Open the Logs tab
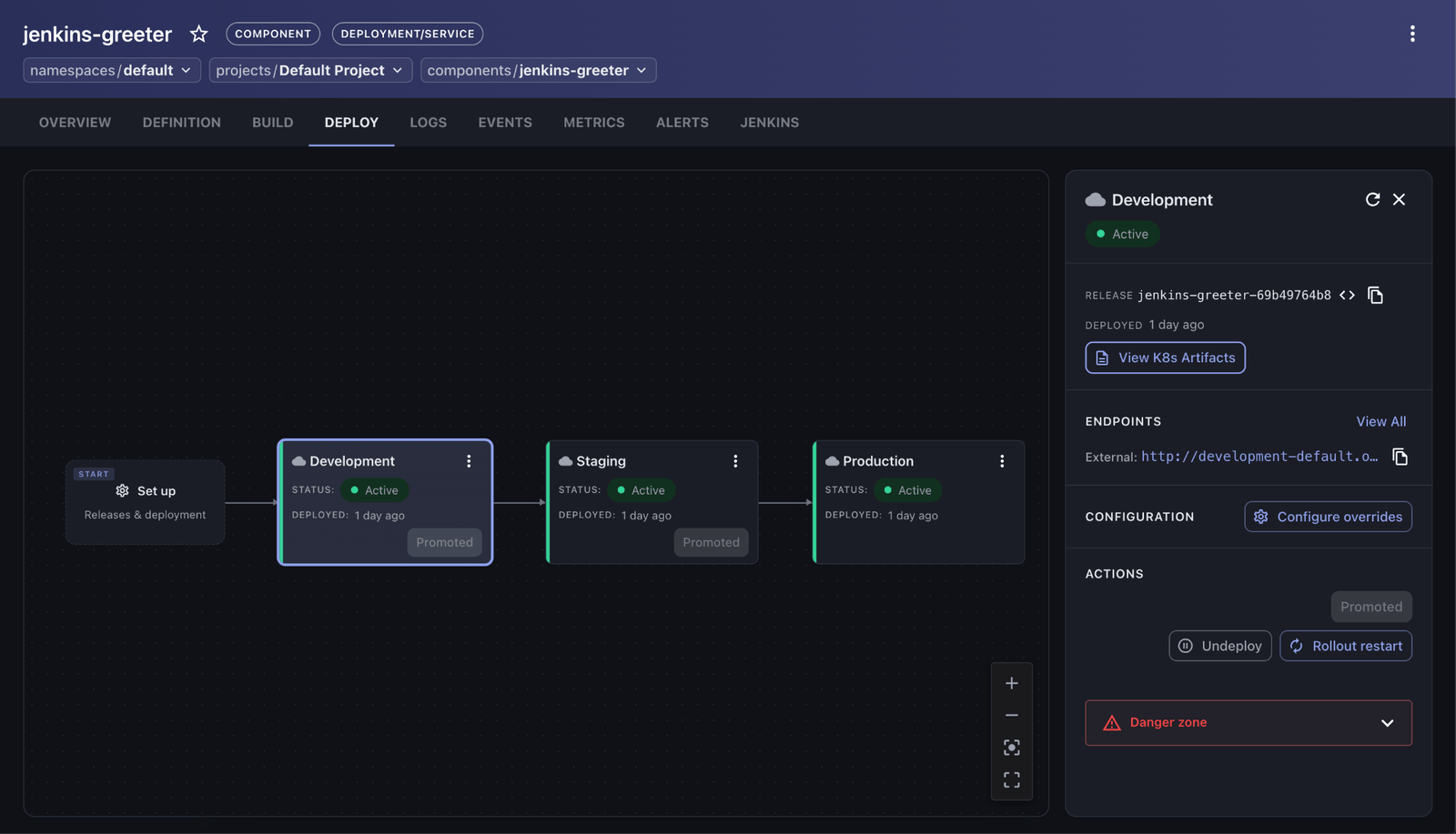The image size is (1456, 834). click(428, 122)
